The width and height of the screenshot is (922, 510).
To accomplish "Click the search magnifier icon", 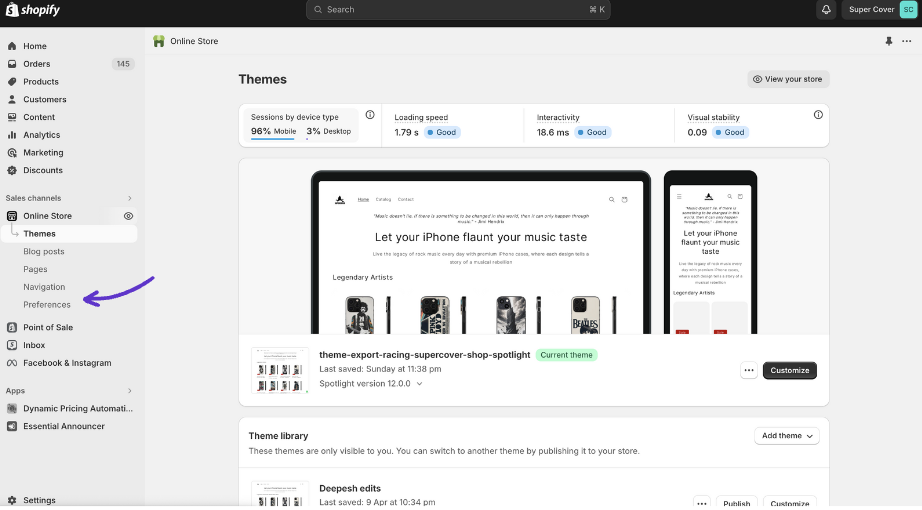I will tap(318, 9).
